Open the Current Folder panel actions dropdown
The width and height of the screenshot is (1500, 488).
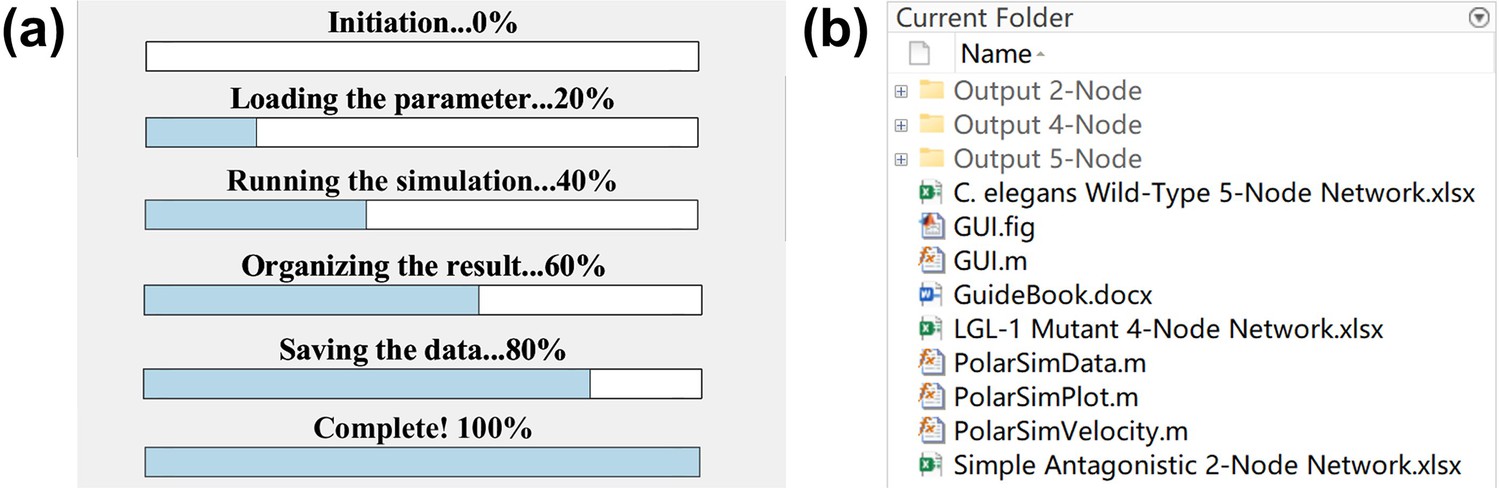1479,18
